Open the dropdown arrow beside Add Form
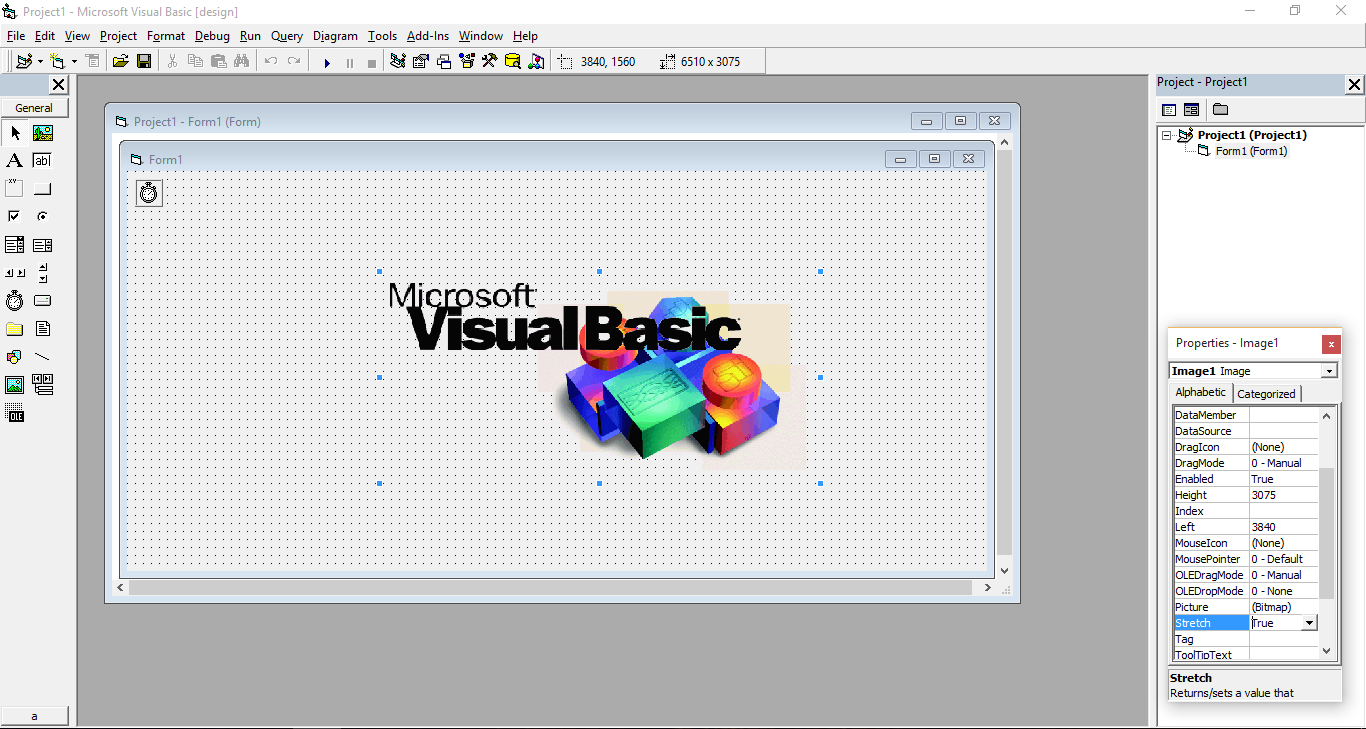Screen dimensions: 1366x729 74,62
